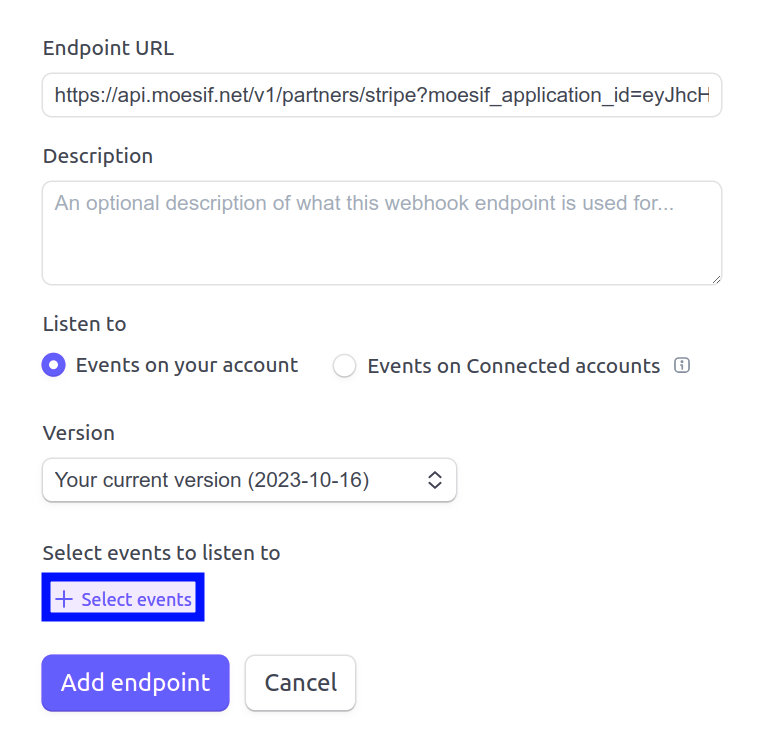Click the resize handle of Description box

(715, 278)
